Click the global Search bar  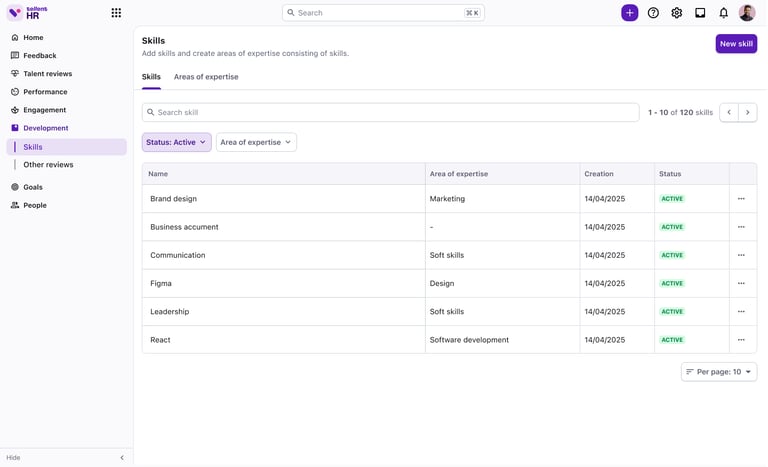[x=383, y=13]
